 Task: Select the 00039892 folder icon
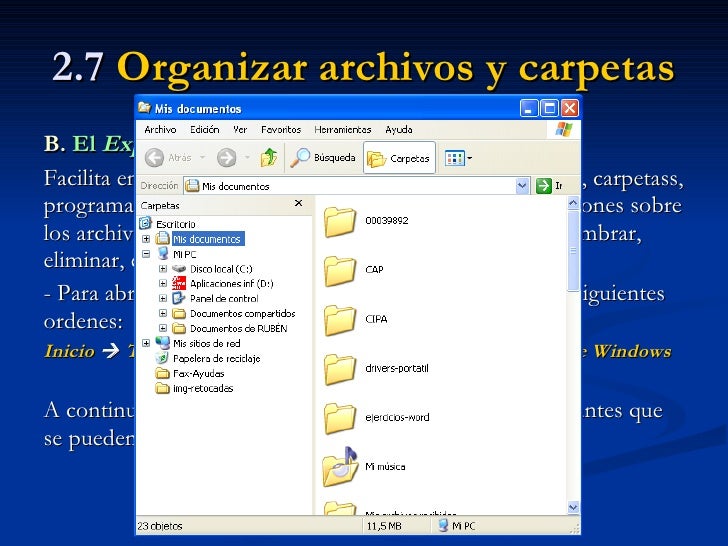(339, 221)
